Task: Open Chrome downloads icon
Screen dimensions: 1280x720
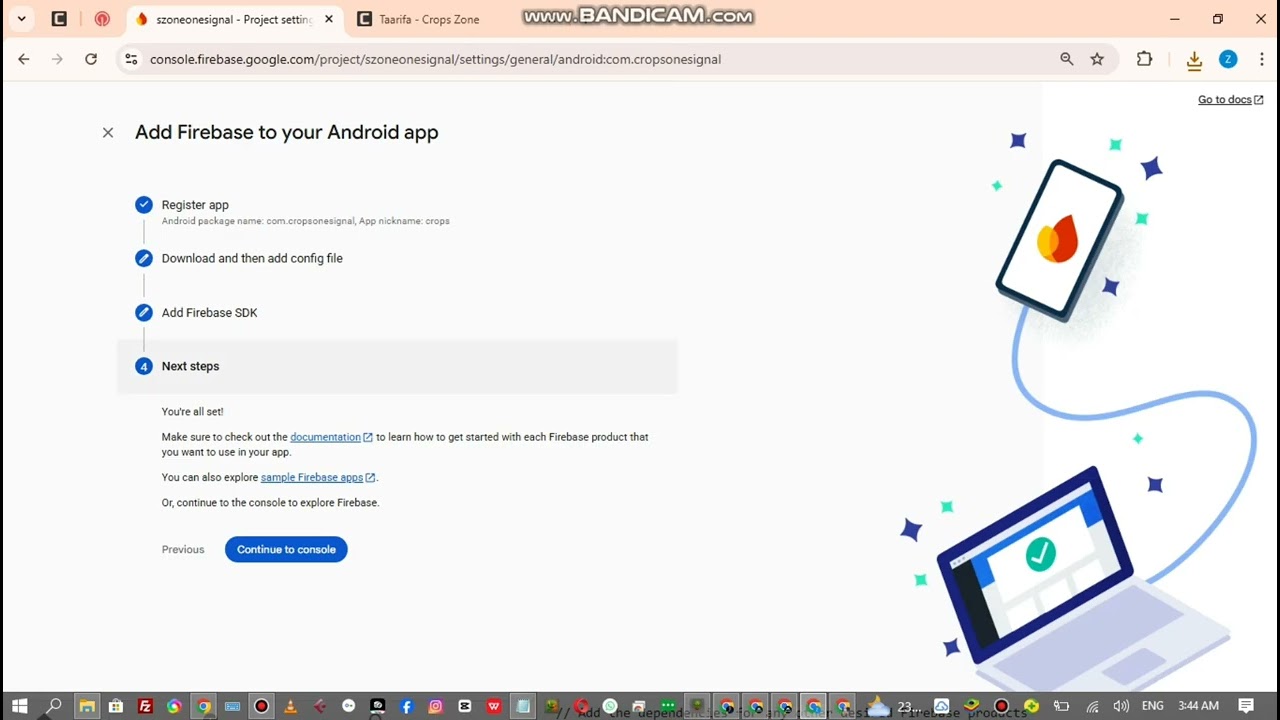Action: coord(1194,60)
